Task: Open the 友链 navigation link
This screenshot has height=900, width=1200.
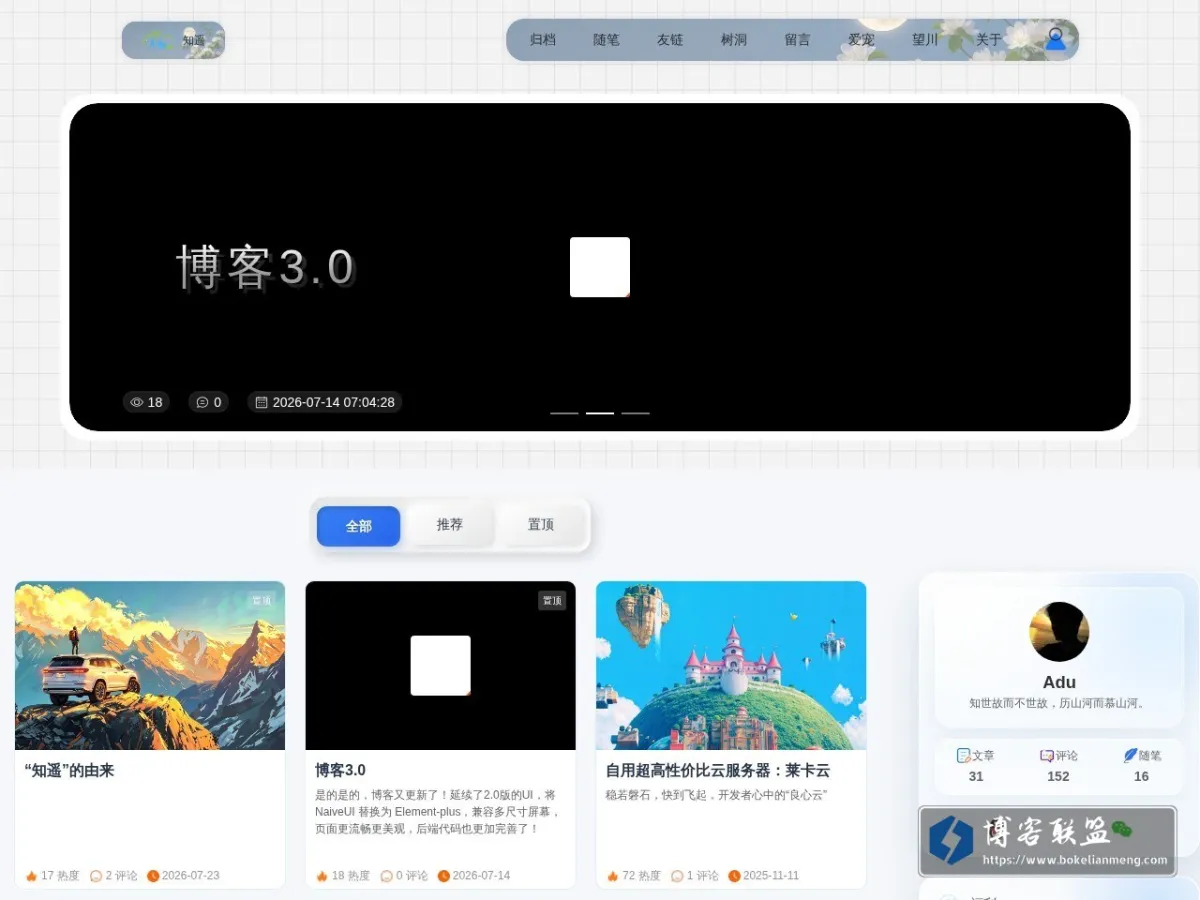Action: [670, 40]
